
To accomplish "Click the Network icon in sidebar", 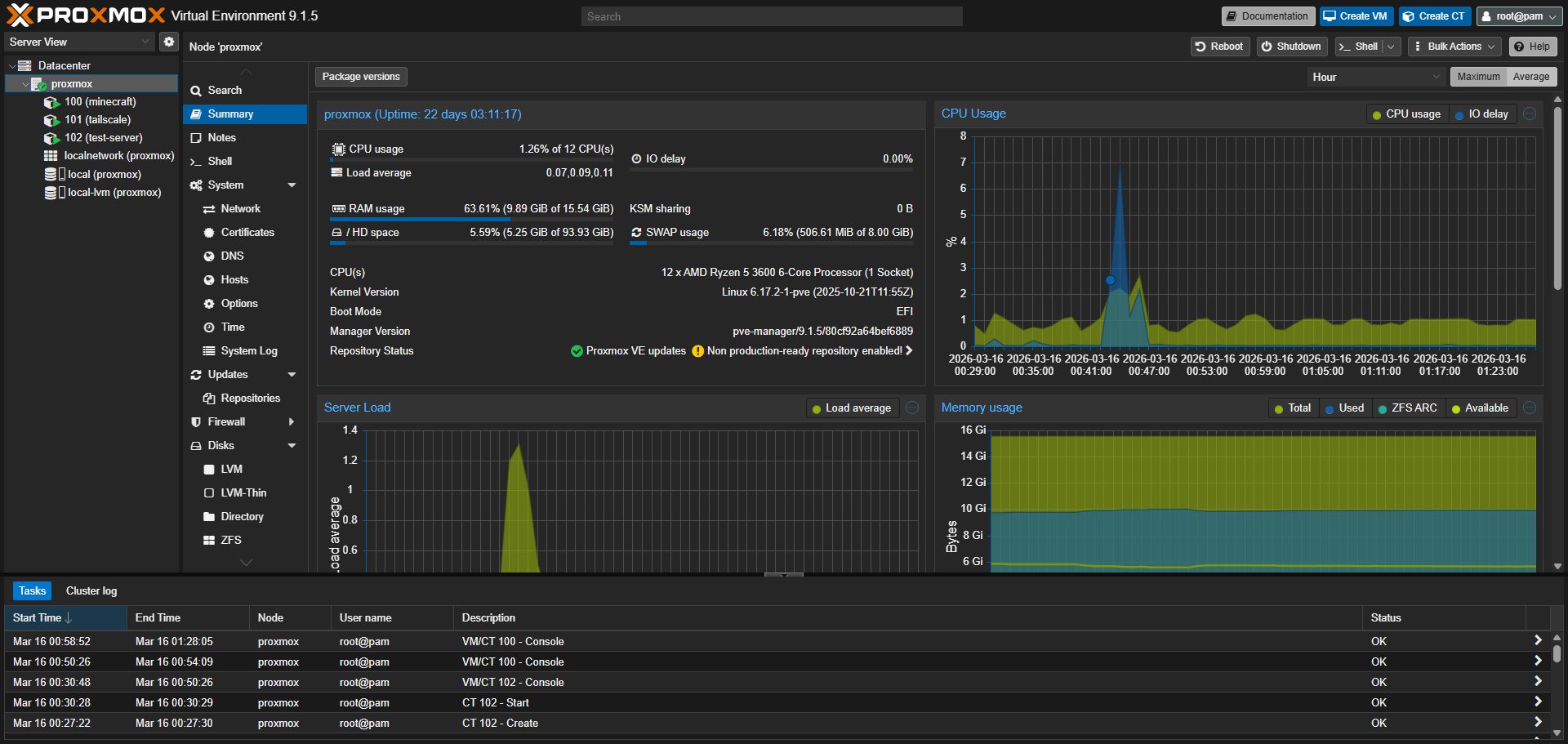I will click(209, 209).
